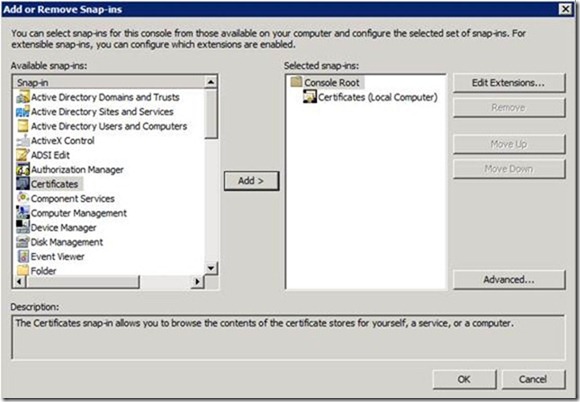The image size is (580, 402).
Task: Click Cancel to dismiss dialog
Action: [x=533, y=379]
